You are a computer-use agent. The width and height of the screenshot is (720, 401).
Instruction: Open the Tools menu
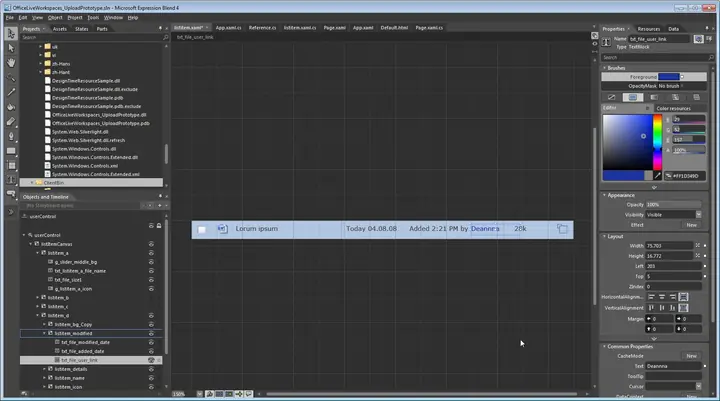coord(93,17)
